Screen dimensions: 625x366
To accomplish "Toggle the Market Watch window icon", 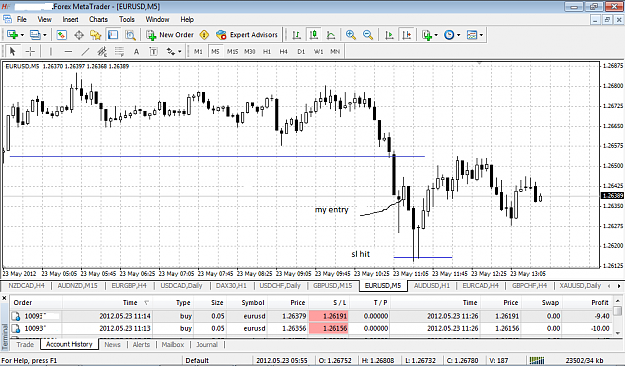I will tap(61, 35).
